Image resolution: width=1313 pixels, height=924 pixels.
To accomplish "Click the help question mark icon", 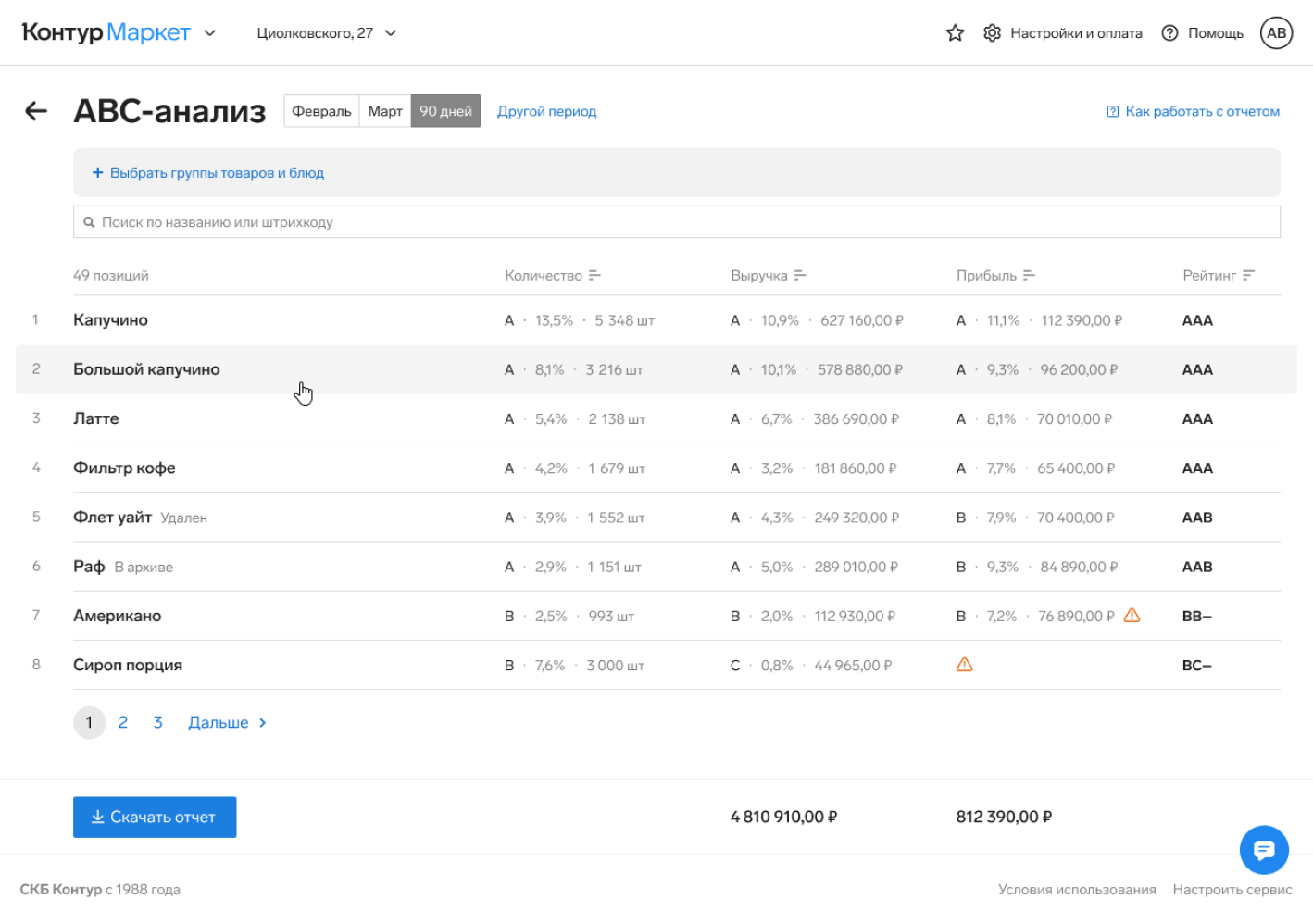I will point(1169,33).
